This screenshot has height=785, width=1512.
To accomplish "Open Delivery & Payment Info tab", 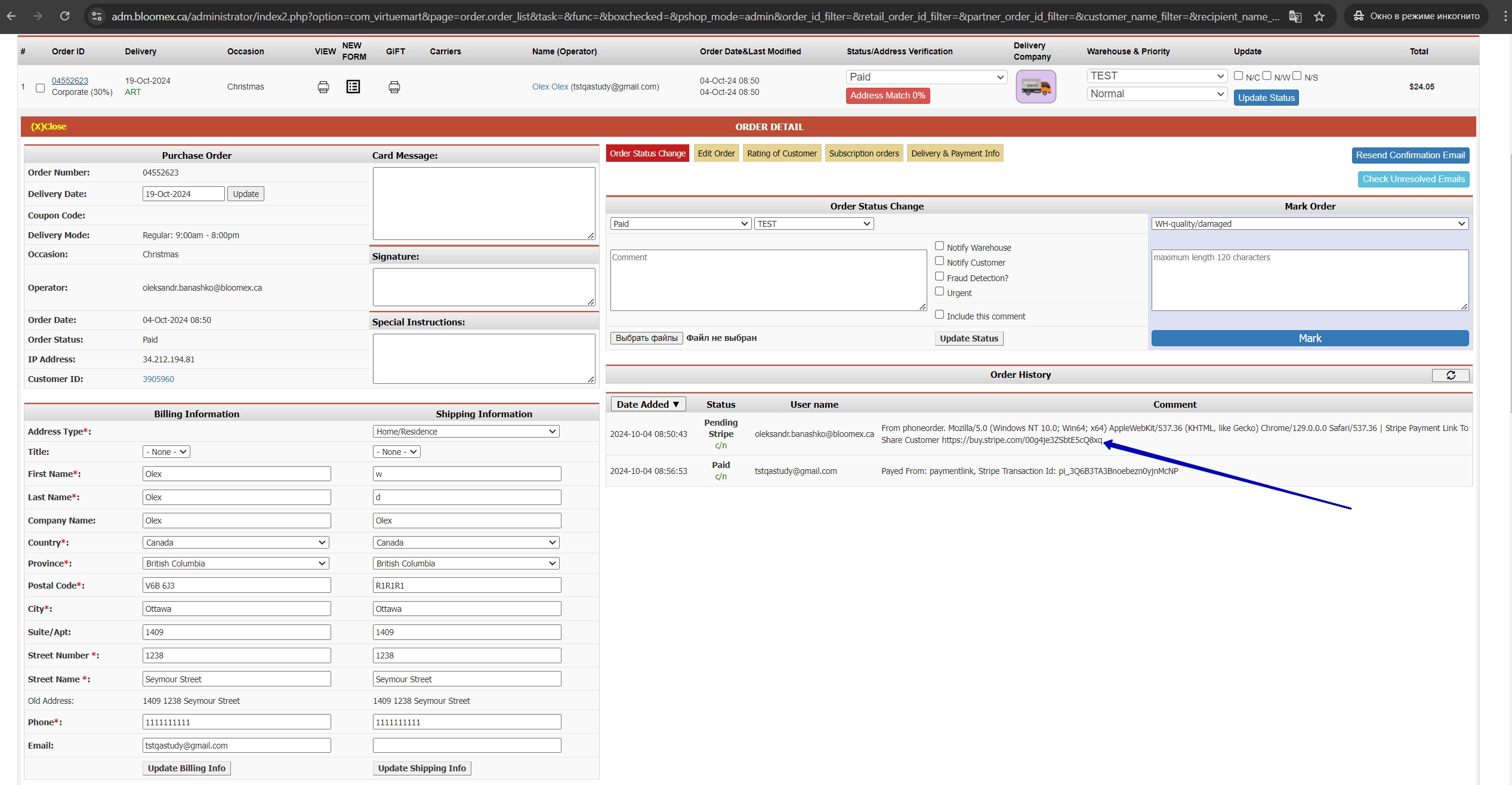I will tap(955, 153).
